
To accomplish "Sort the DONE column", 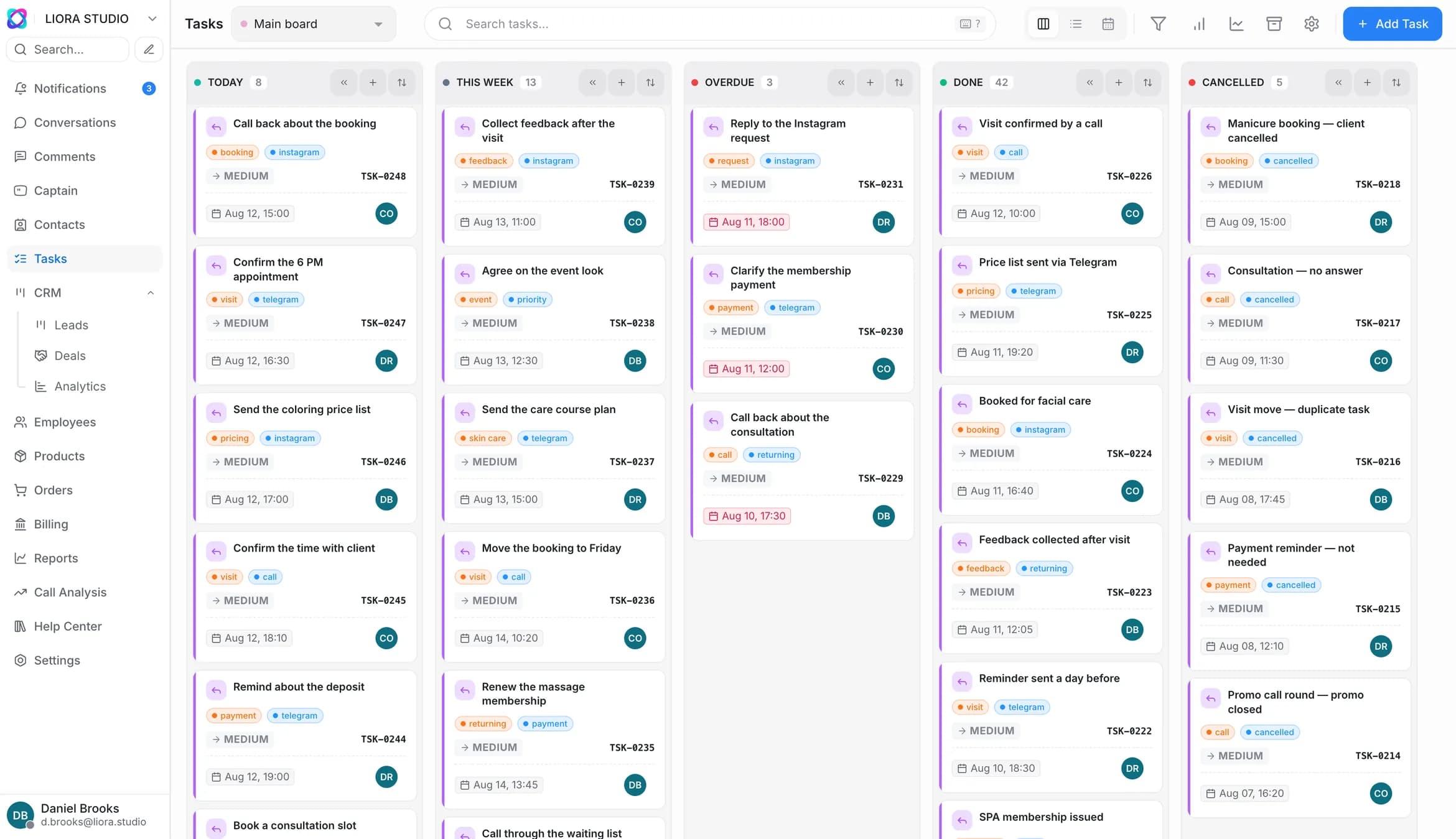I will (x=1148, y=82).
